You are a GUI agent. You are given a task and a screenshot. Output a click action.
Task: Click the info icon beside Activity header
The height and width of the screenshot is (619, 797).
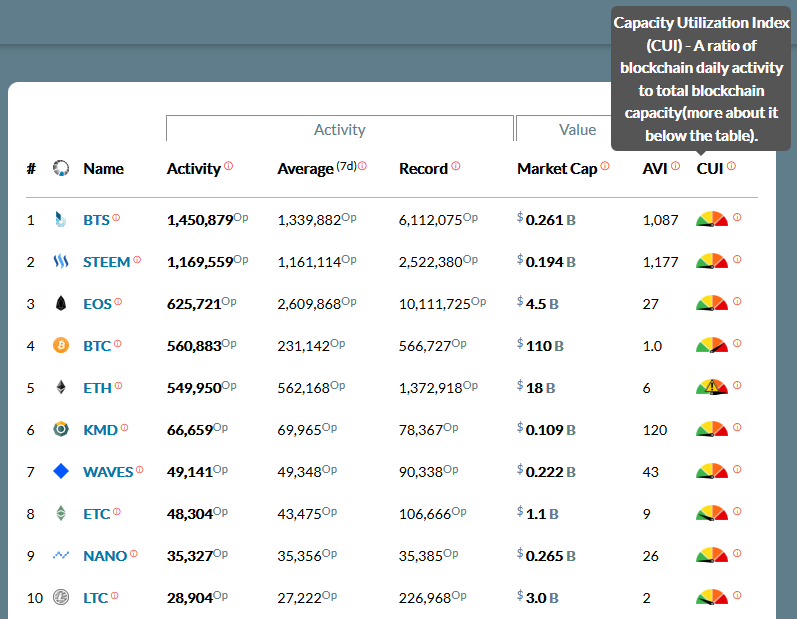(229, 166)
